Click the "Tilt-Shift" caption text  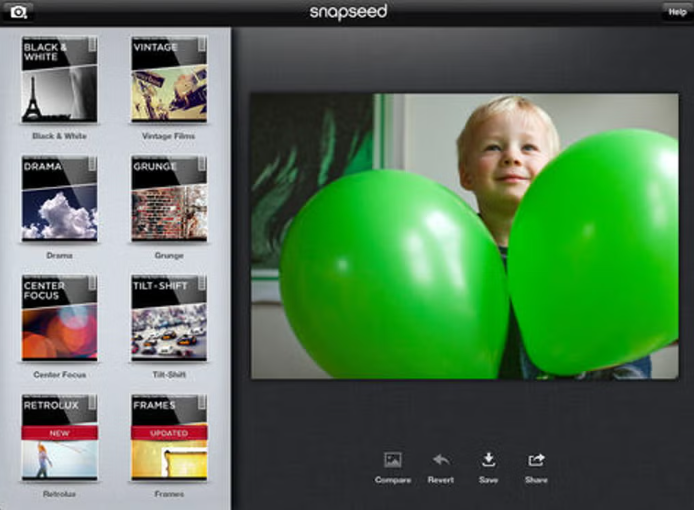(169, 375)
